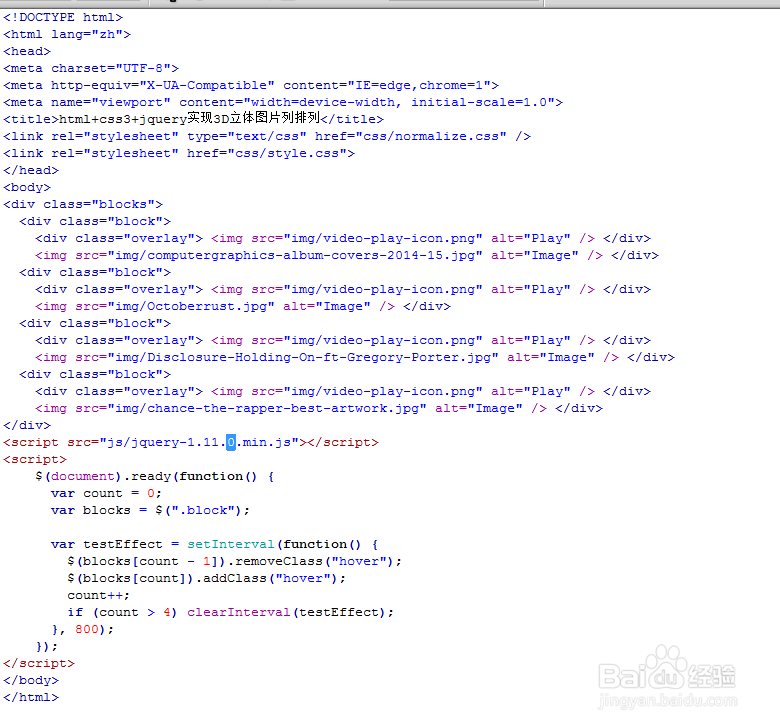The height and width of the screenshot is (728, 780).
Task: Click the <!DOCTYPE html> line
Action: 63,17
